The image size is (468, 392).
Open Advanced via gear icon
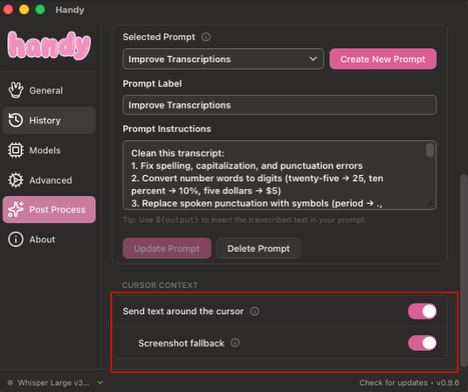(16, 180)
